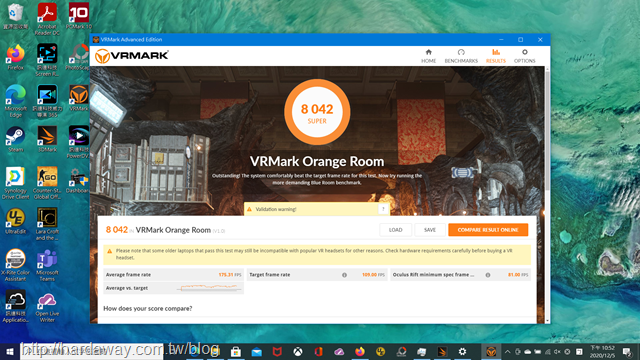Click the Oculus Rift minimum spec info icon

pyautogui.click(x=488, y=275)
